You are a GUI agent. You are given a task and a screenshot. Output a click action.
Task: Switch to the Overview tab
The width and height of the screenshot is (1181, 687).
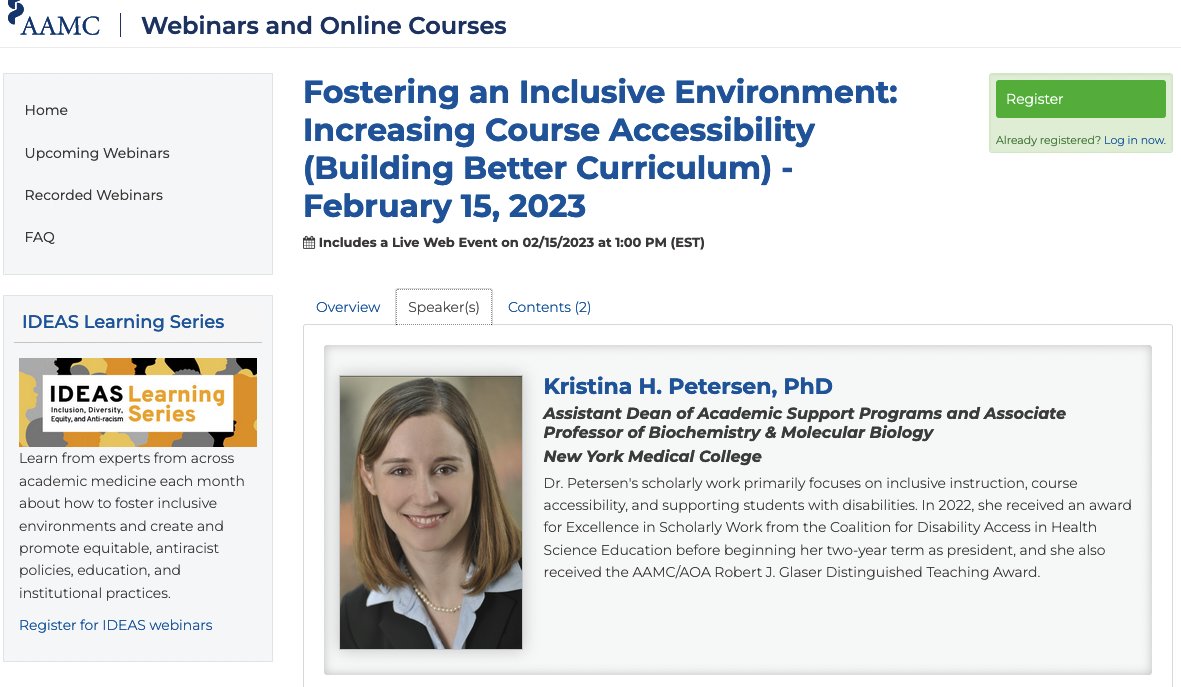click(x=348, y=307)
